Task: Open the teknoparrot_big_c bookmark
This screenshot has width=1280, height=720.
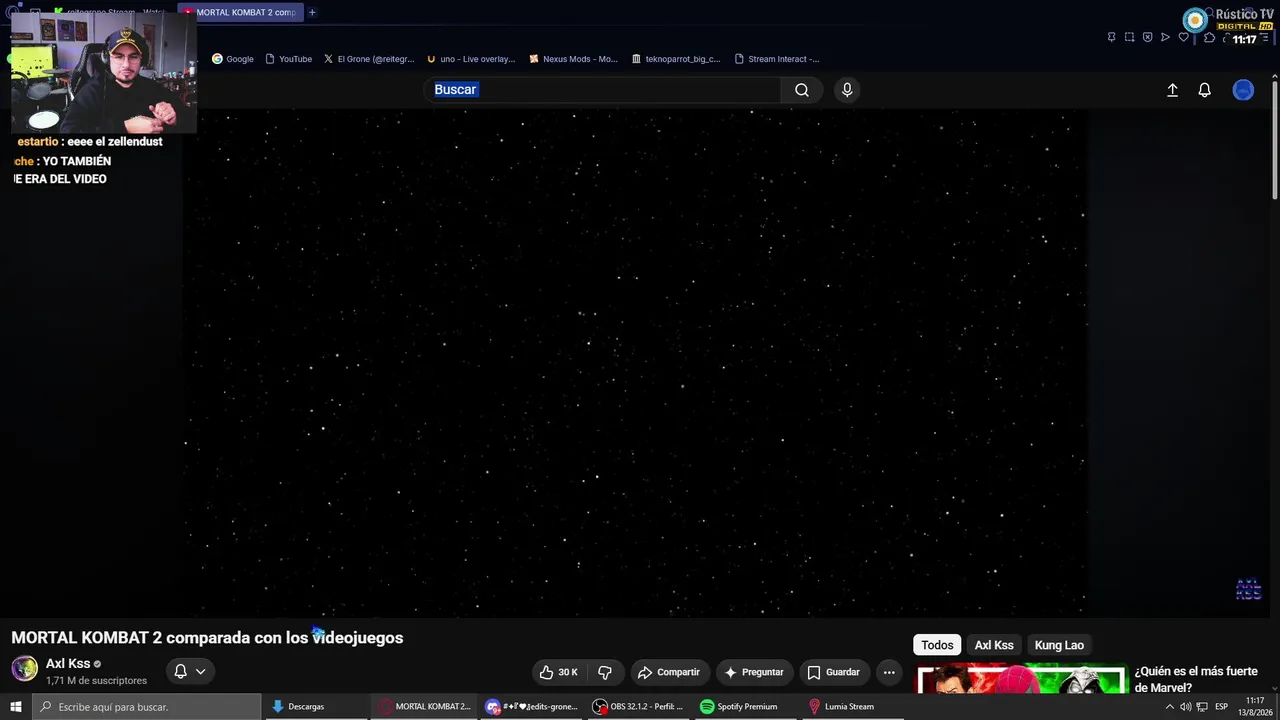Action: [x=676, y=59]
